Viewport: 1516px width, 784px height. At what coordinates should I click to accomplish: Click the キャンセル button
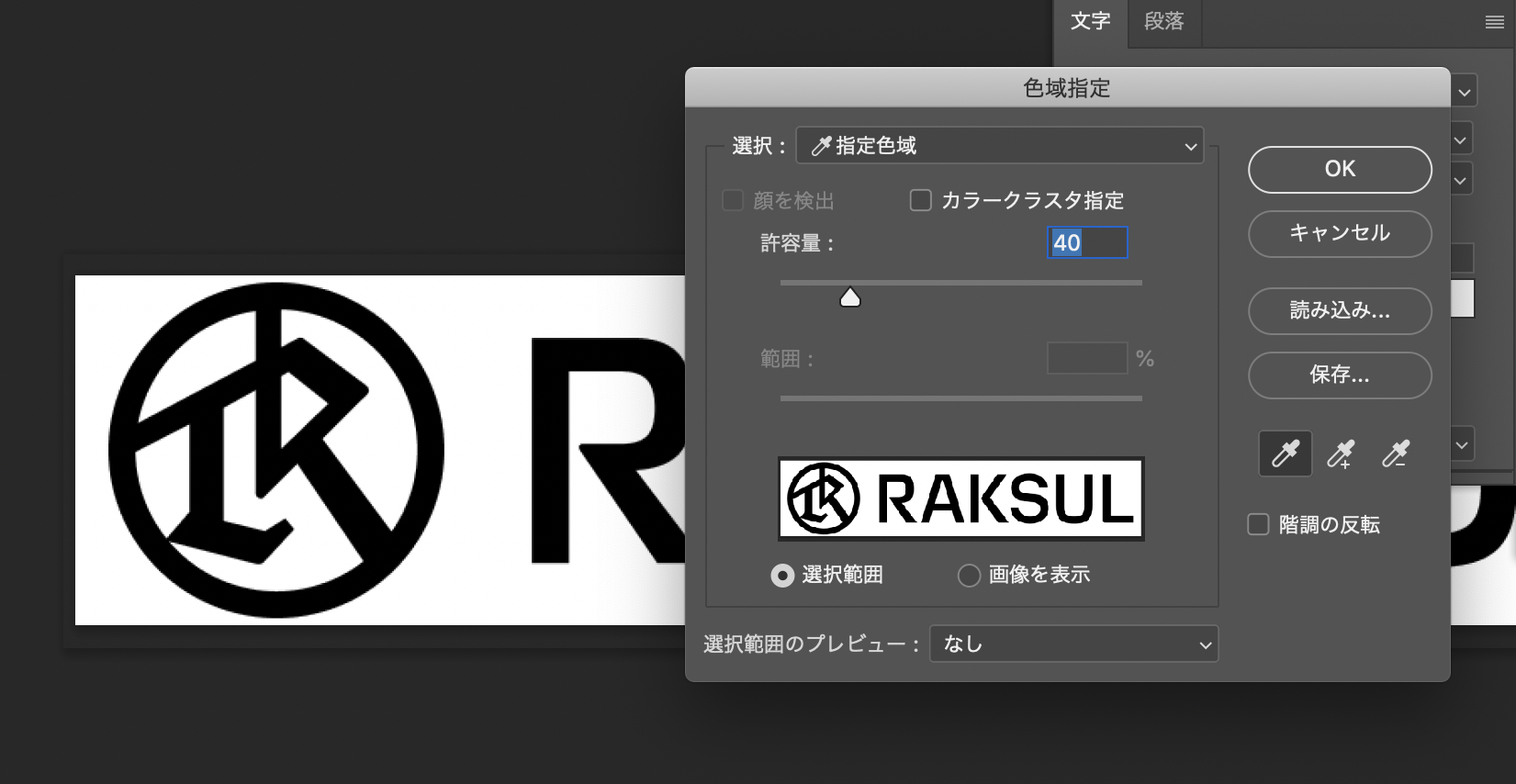pos(1340,233)
